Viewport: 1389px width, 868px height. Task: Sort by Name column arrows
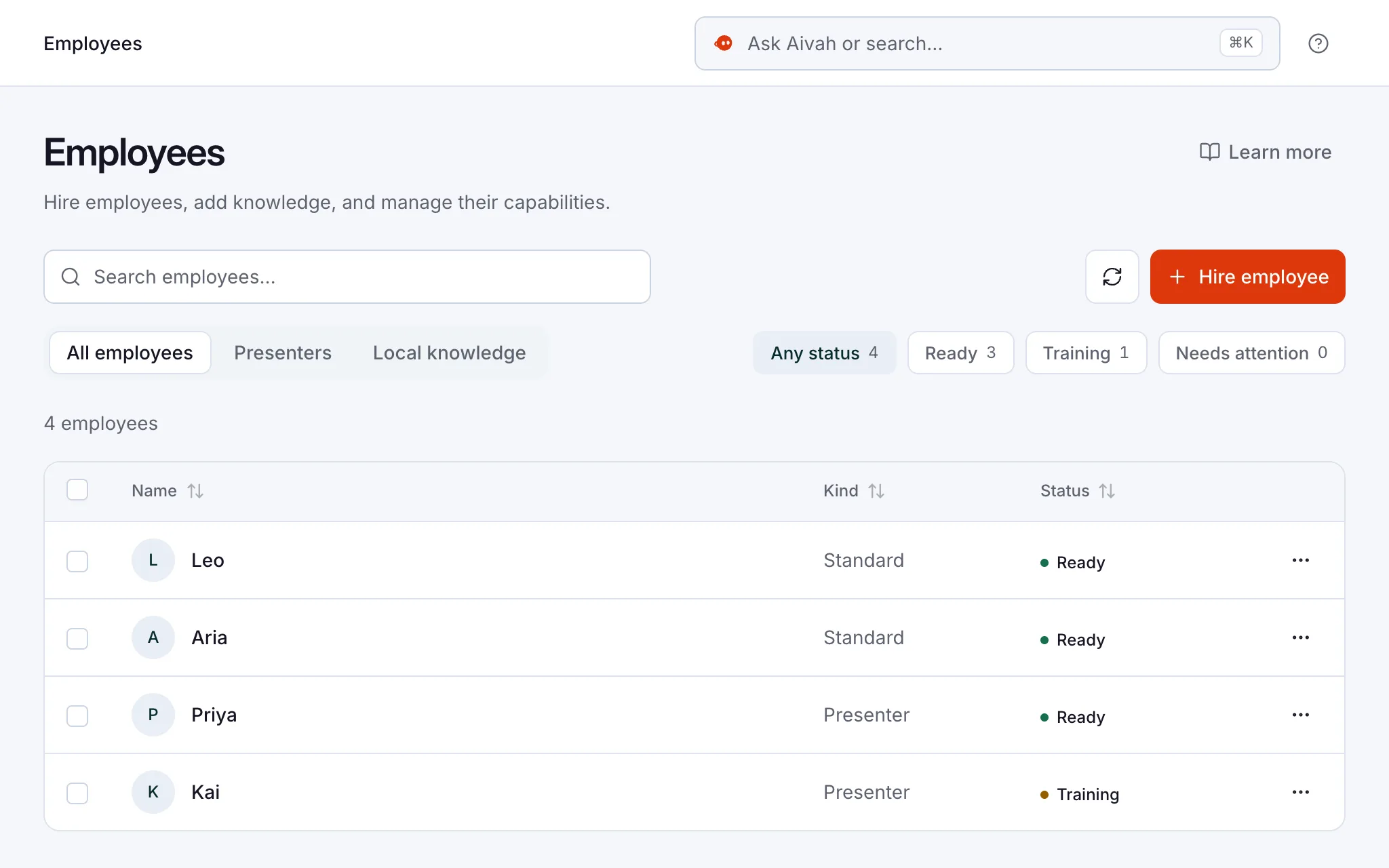[195, 491]
